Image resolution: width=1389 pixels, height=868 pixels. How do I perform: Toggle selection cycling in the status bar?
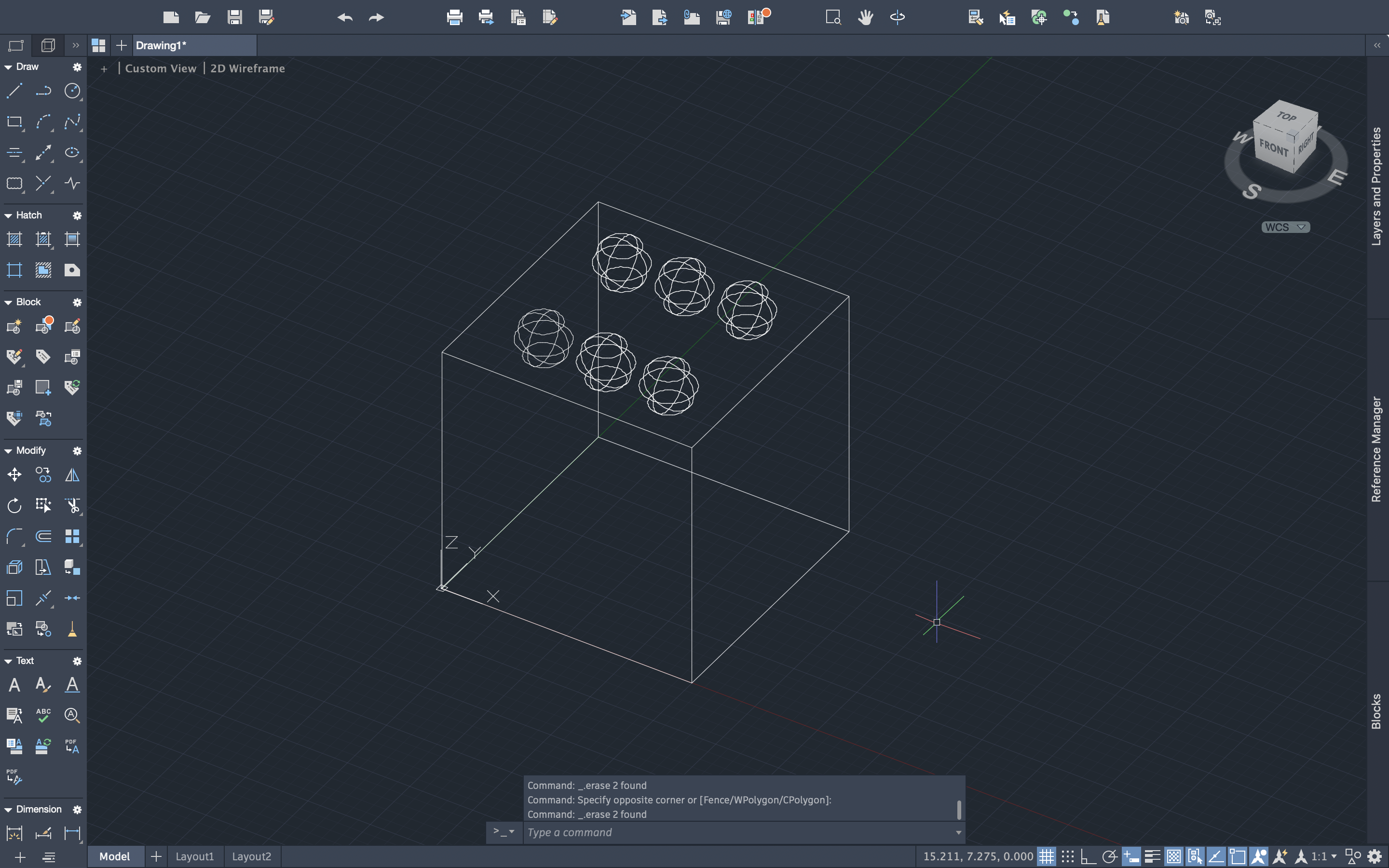[1195, 856]
